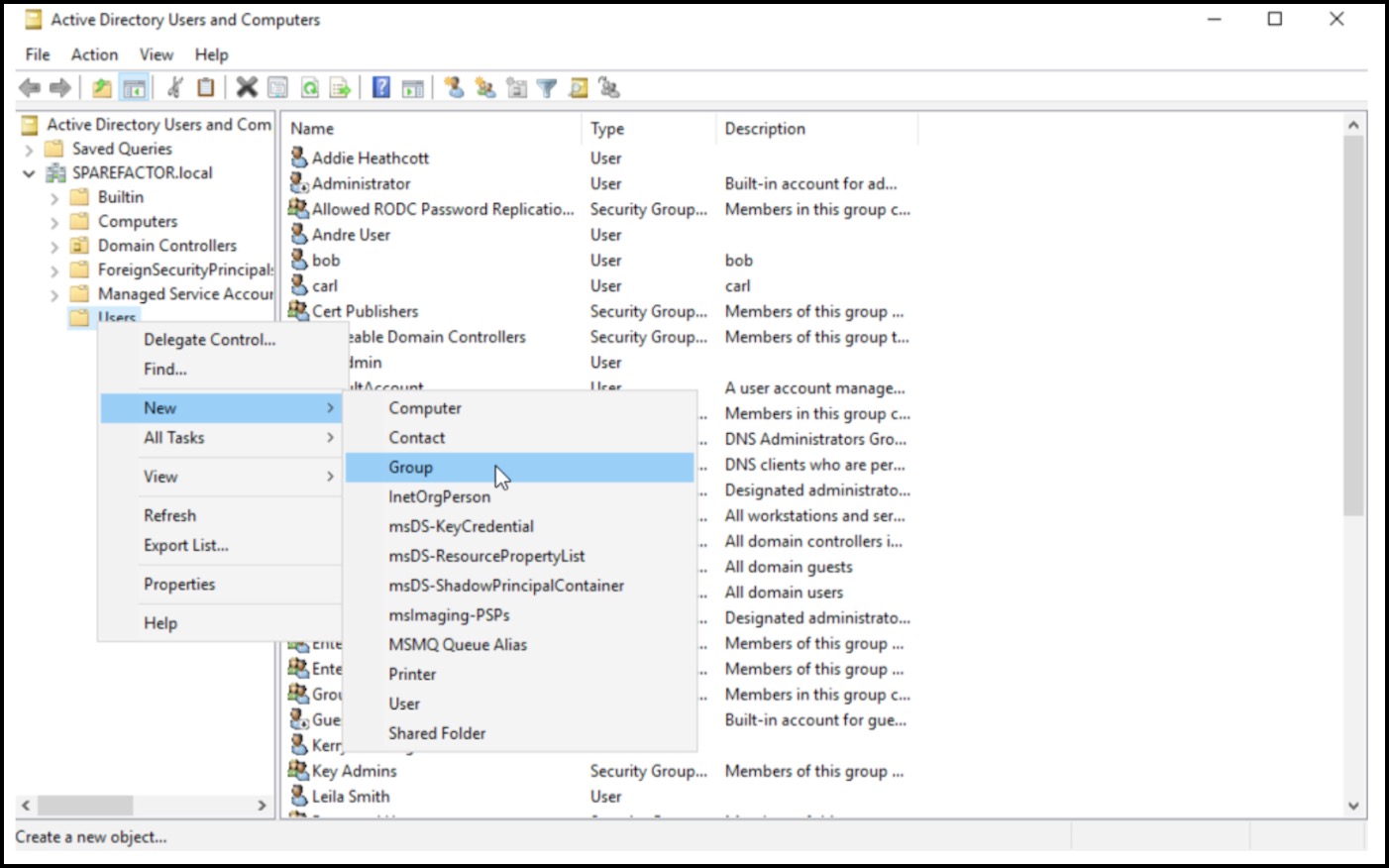Click Create new user toolbar icon
Viewport: 1389px width, 868px height.
pyautogui.click(x=454, y=88)
